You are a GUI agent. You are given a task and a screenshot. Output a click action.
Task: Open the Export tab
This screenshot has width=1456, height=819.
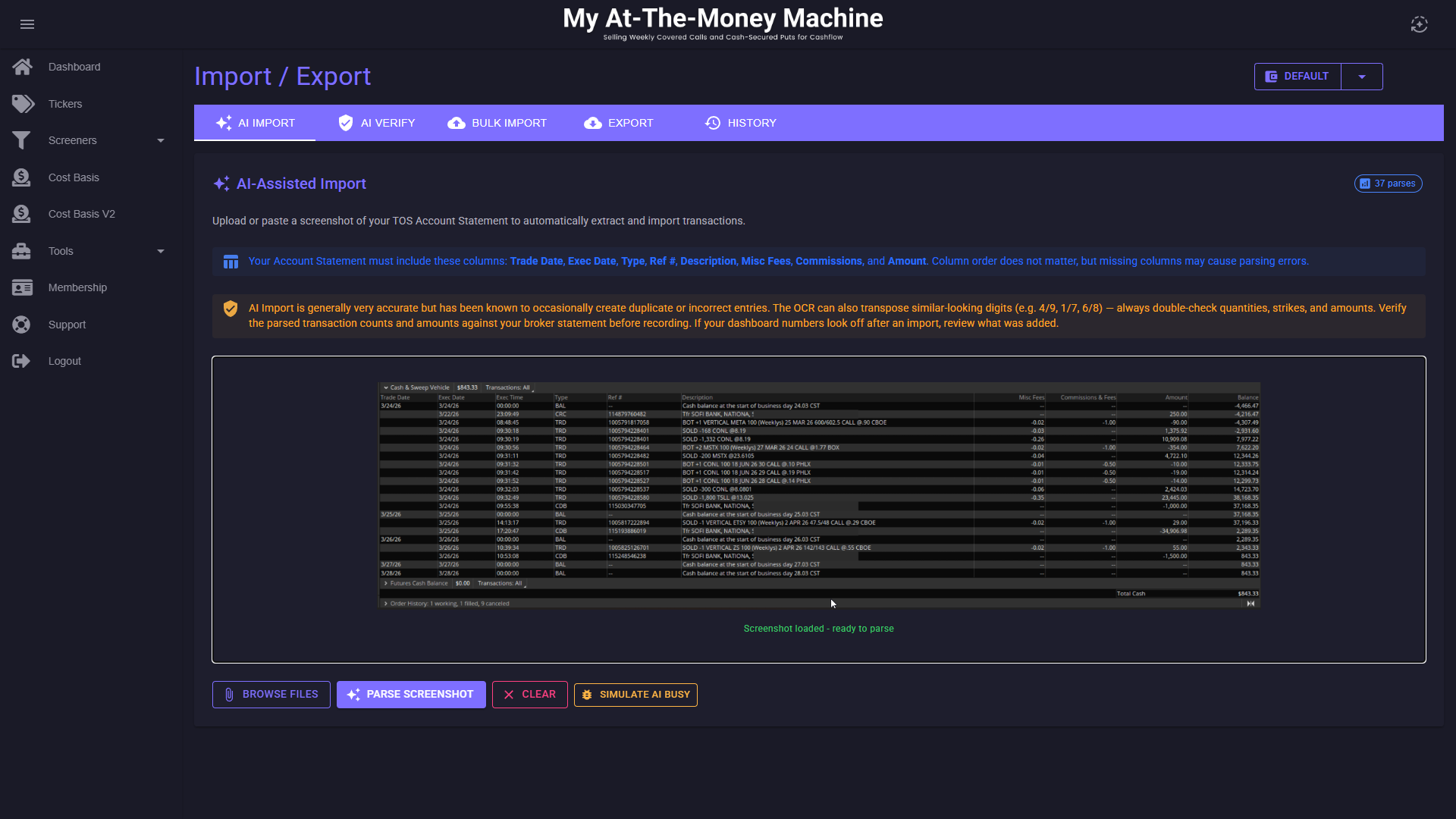(x=619, y=123)
